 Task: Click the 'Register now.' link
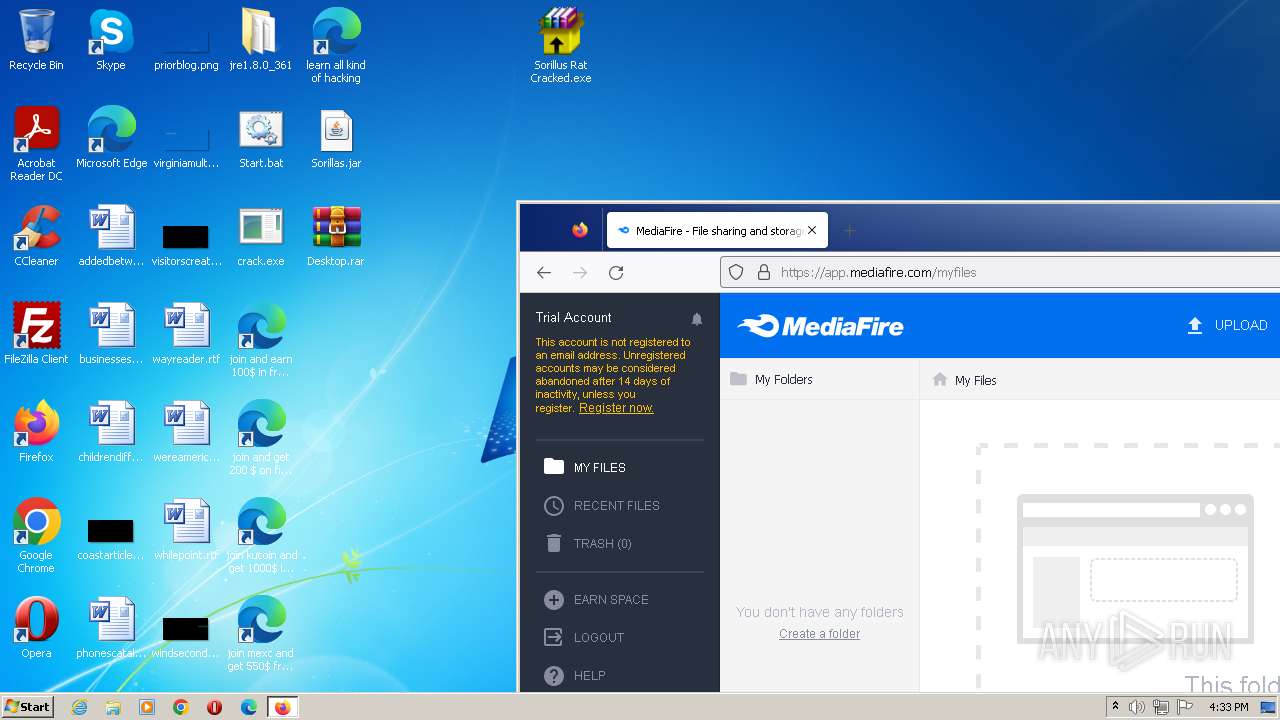tap(616, 408)
